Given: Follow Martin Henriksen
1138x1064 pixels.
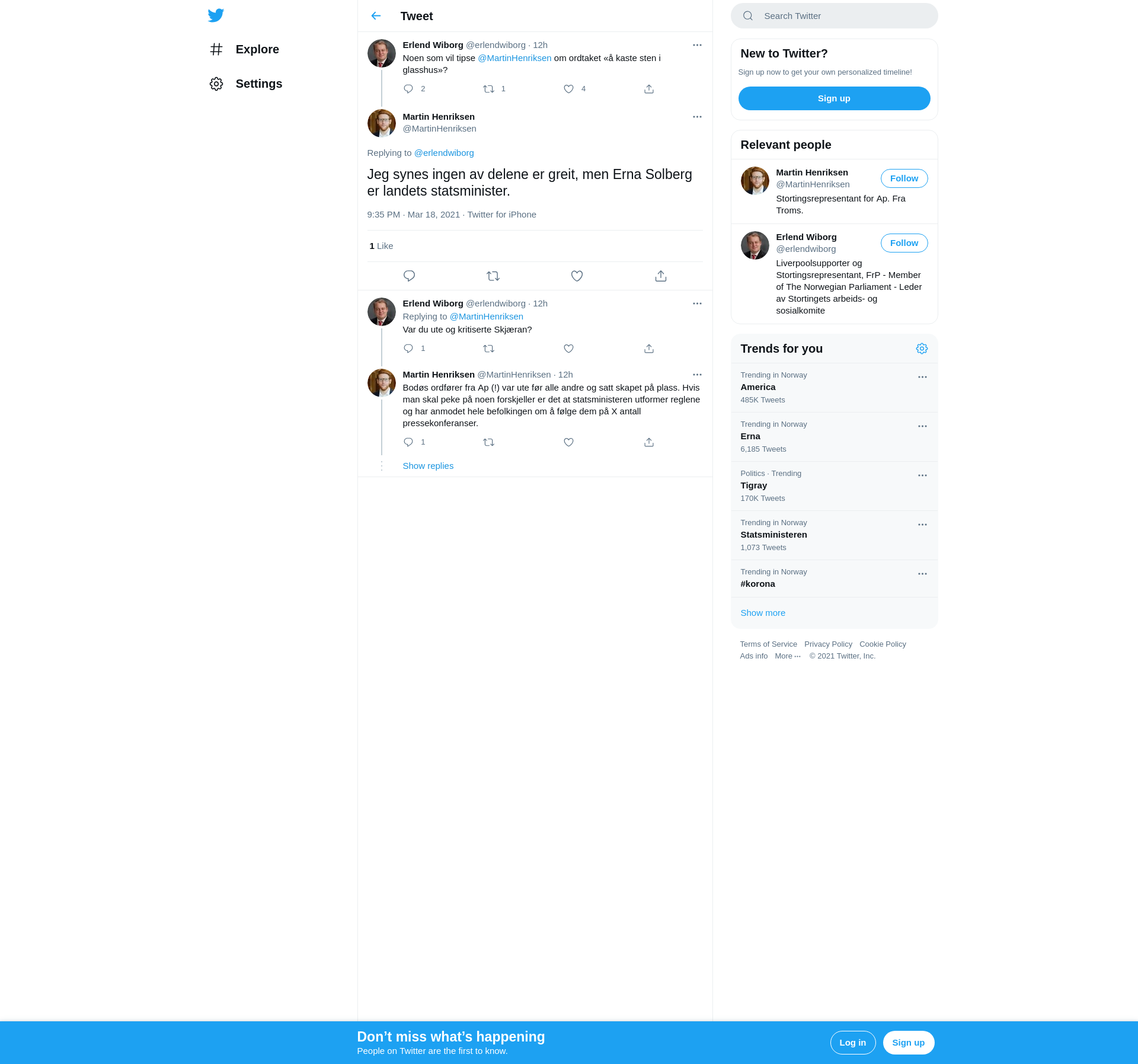Looking at the screenshot, I should click(904, 178).
